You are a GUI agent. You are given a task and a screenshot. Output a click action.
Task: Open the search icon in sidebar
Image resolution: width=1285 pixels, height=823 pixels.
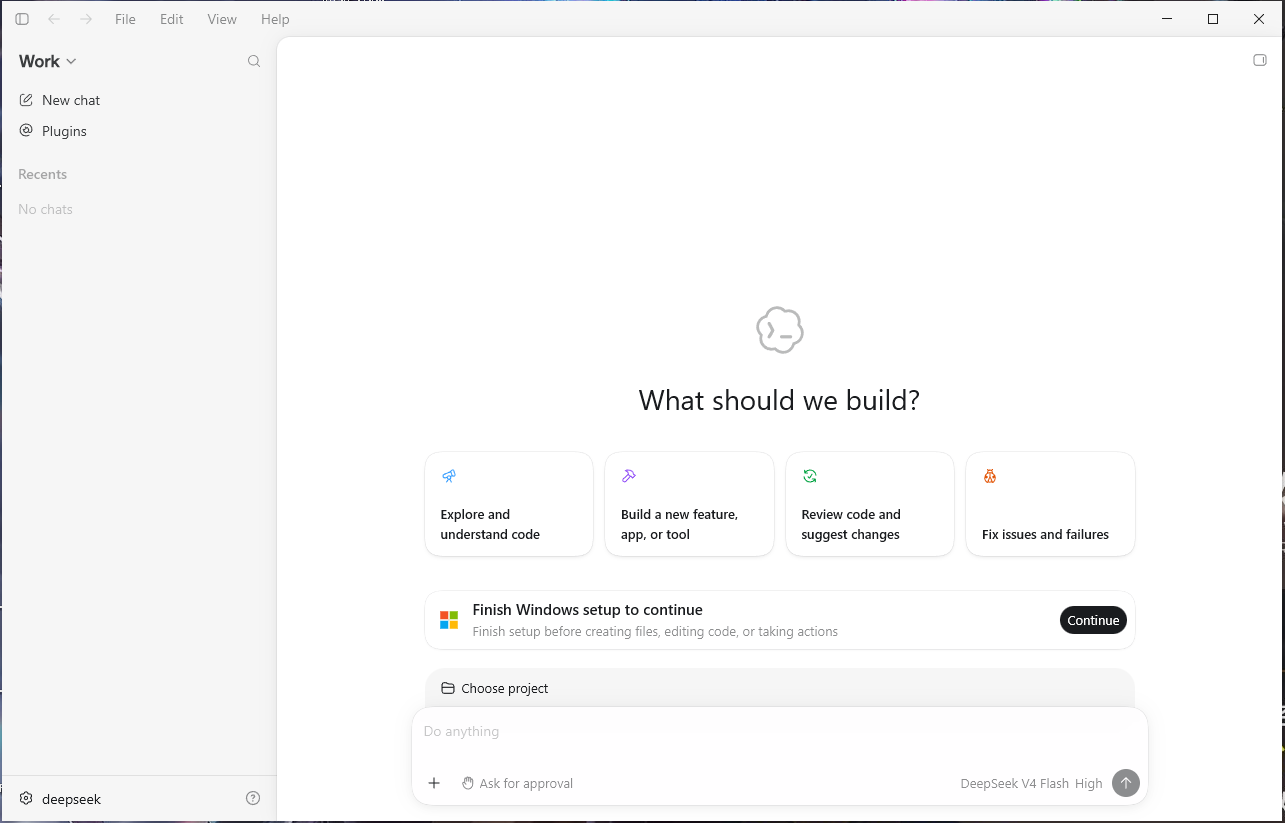[x=254, y=61]
